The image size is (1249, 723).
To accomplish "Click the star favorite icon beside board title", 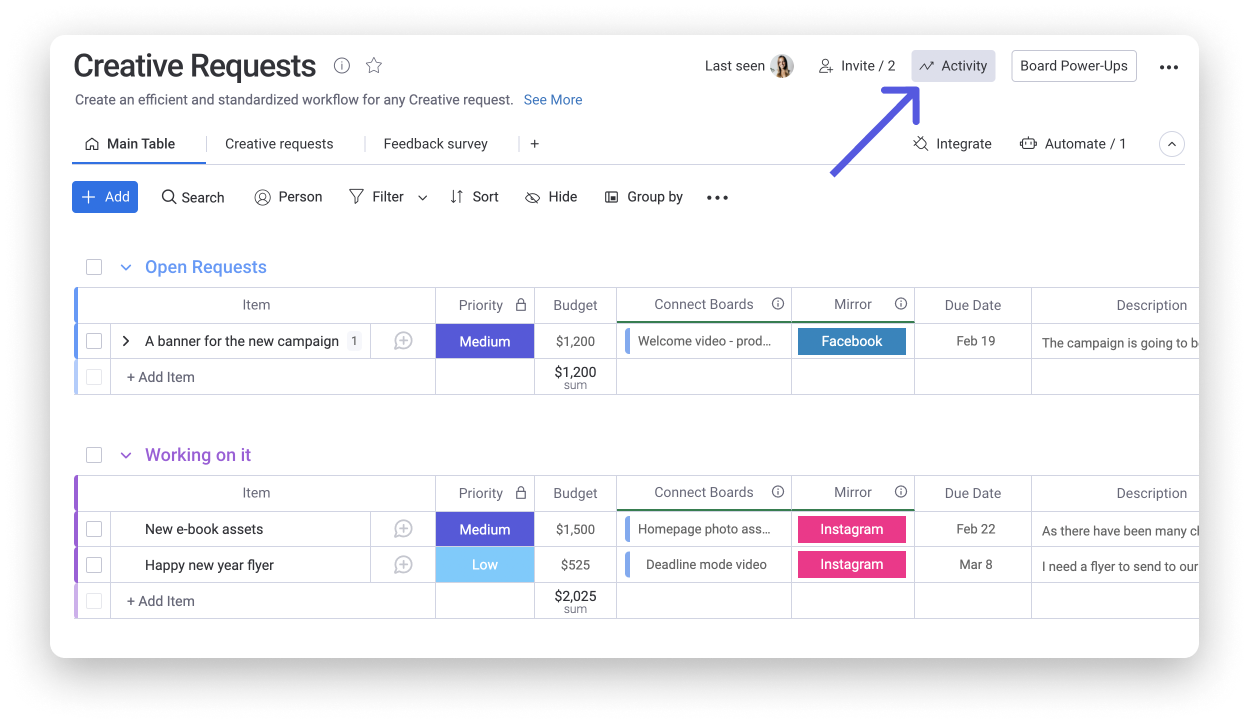I will (374, 66).
